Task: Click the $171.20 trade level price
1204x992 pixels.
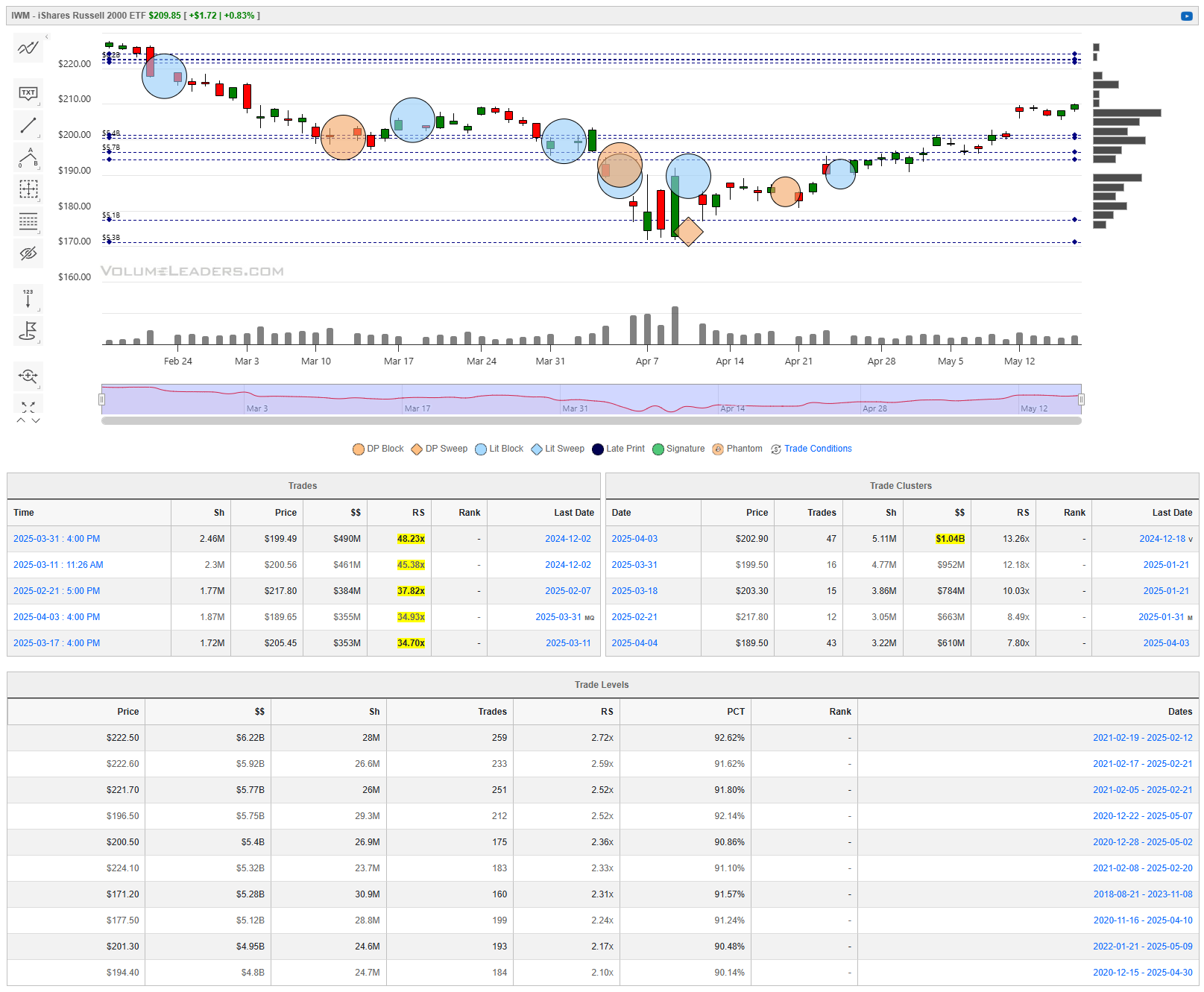Action: tap(122, 894)
